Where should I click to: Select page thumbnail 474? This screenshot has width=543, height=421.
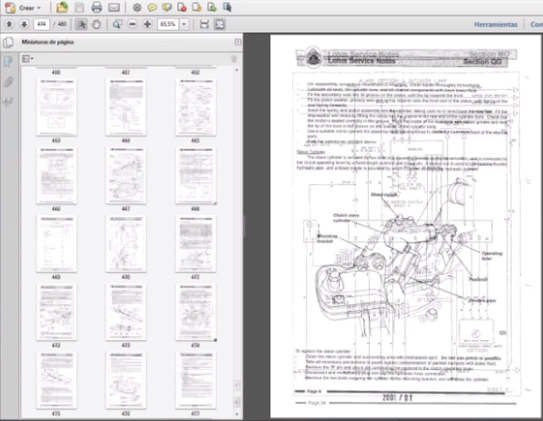pos(196,312)
